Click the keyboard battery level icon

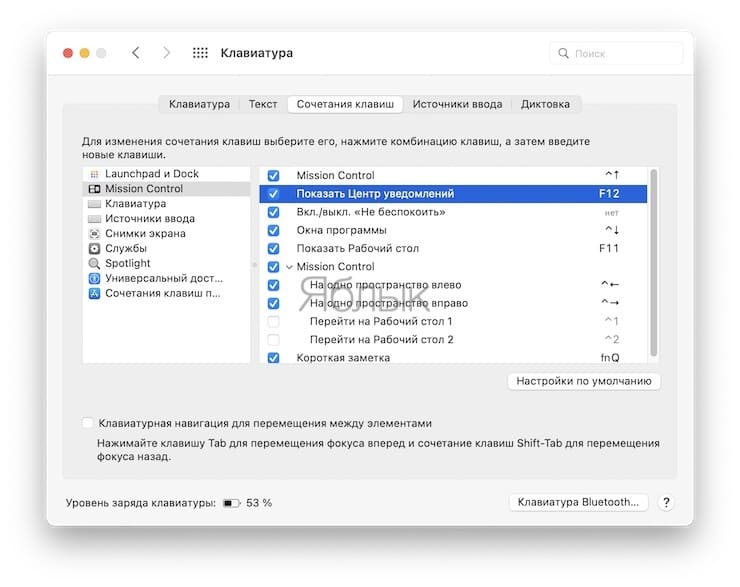coord(232,503)
